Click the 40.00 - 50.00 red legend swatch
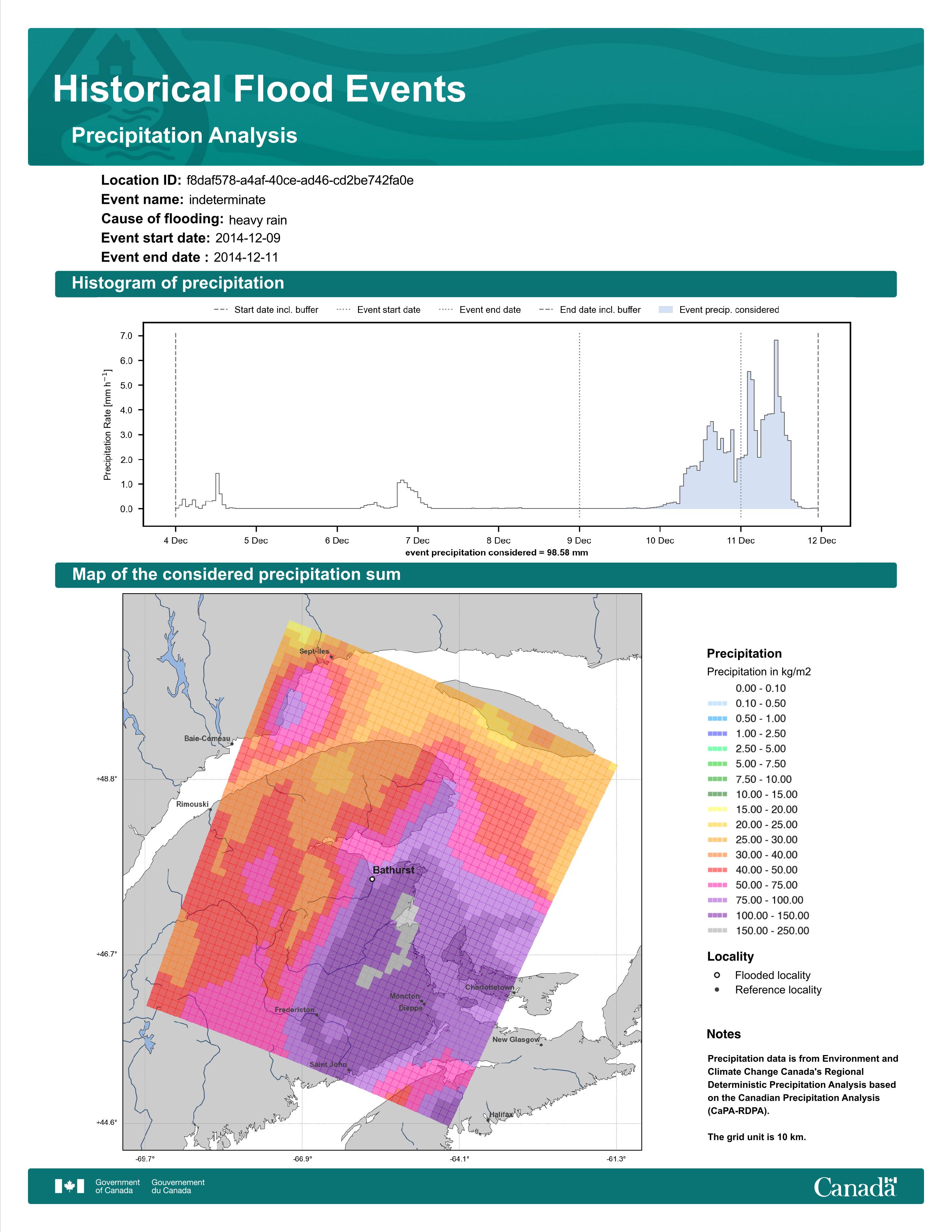This screenshot has height=1232, width=952. [718, 870]
